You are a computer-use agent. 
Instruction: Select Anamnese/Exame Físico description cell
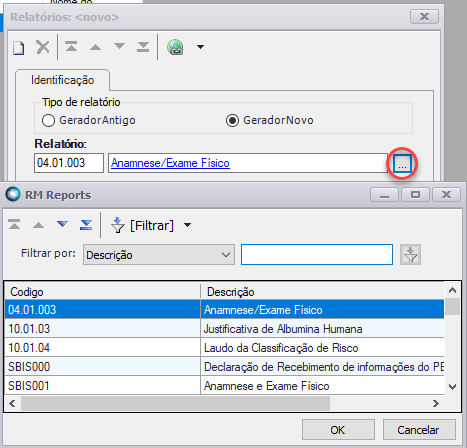(x=322, y=310)
